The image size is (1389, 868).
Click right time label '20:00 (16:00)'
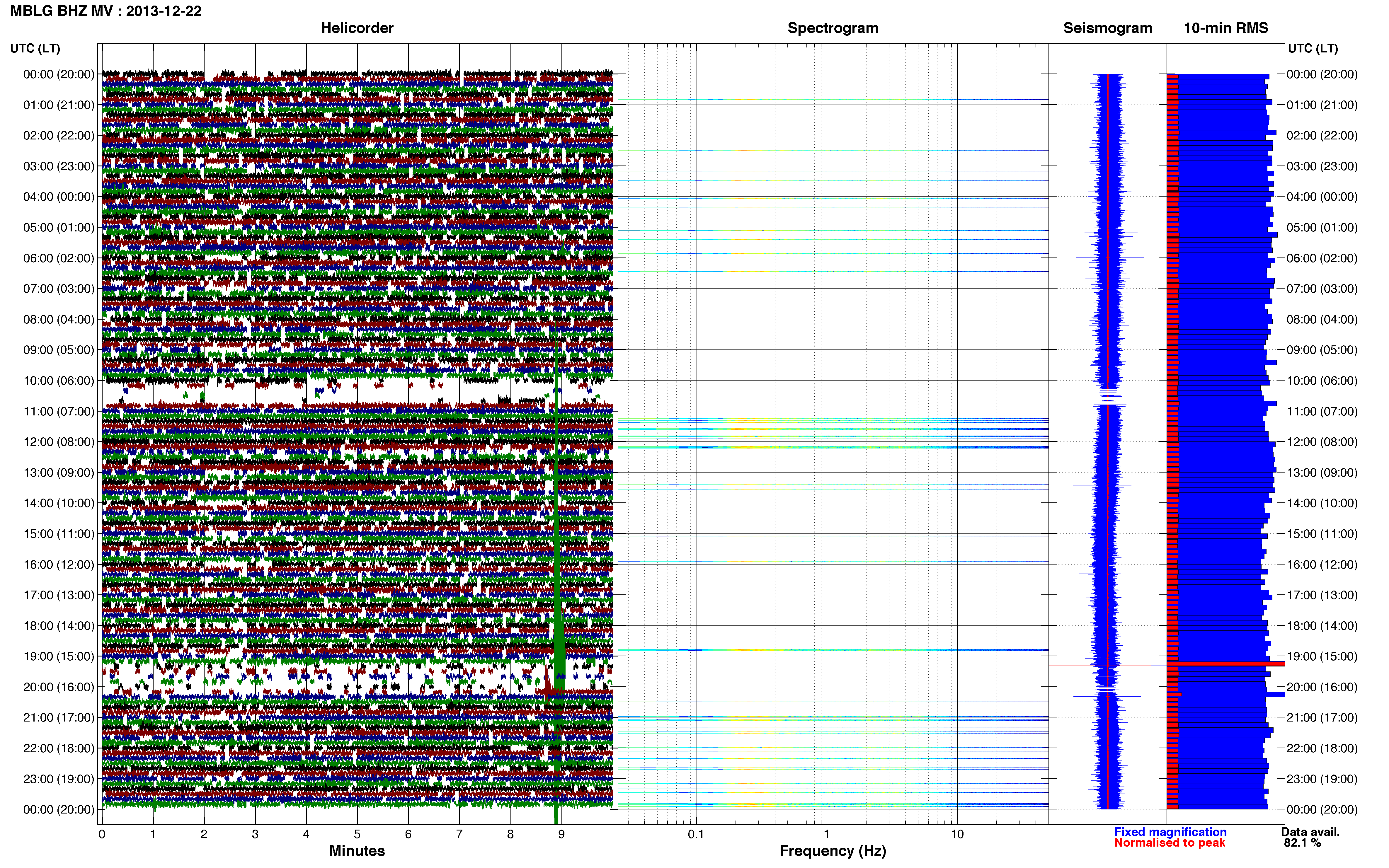(1322, 687)
